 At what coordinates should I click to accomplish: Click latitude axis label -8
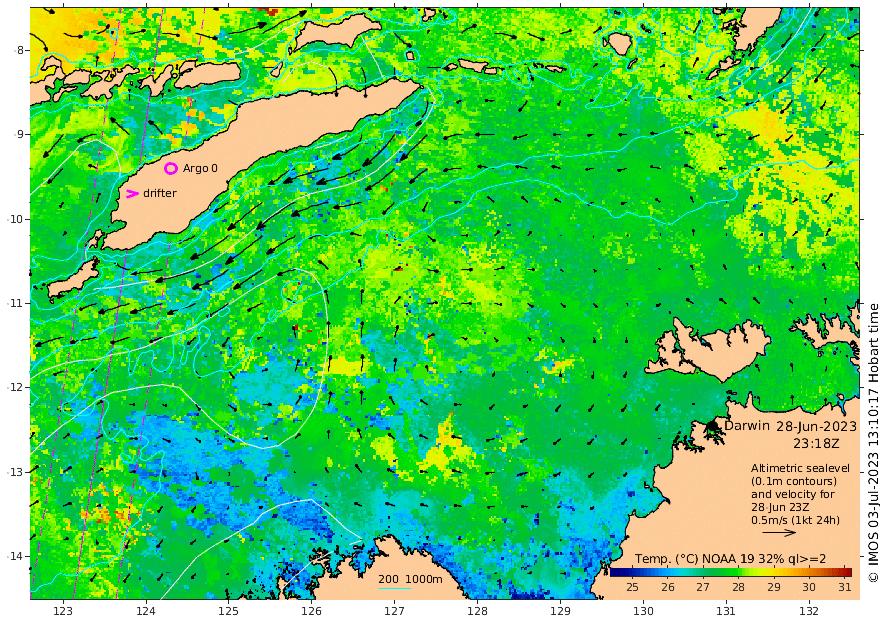point(19,50)
